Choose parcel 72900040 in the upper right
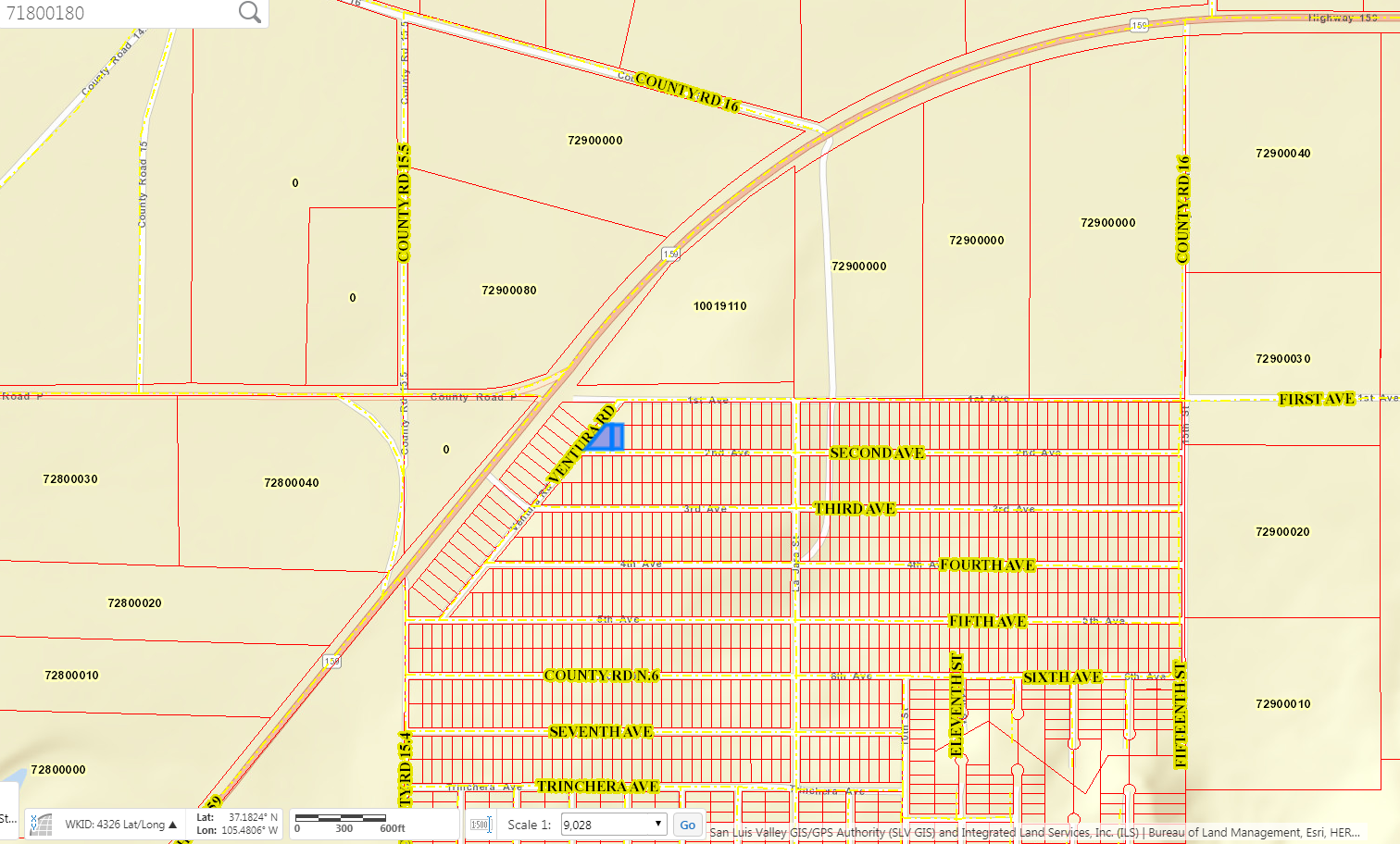Image resolution: width=1400 pixels, height=844 pixels. pyautogui.click(x=1282, y=154)
